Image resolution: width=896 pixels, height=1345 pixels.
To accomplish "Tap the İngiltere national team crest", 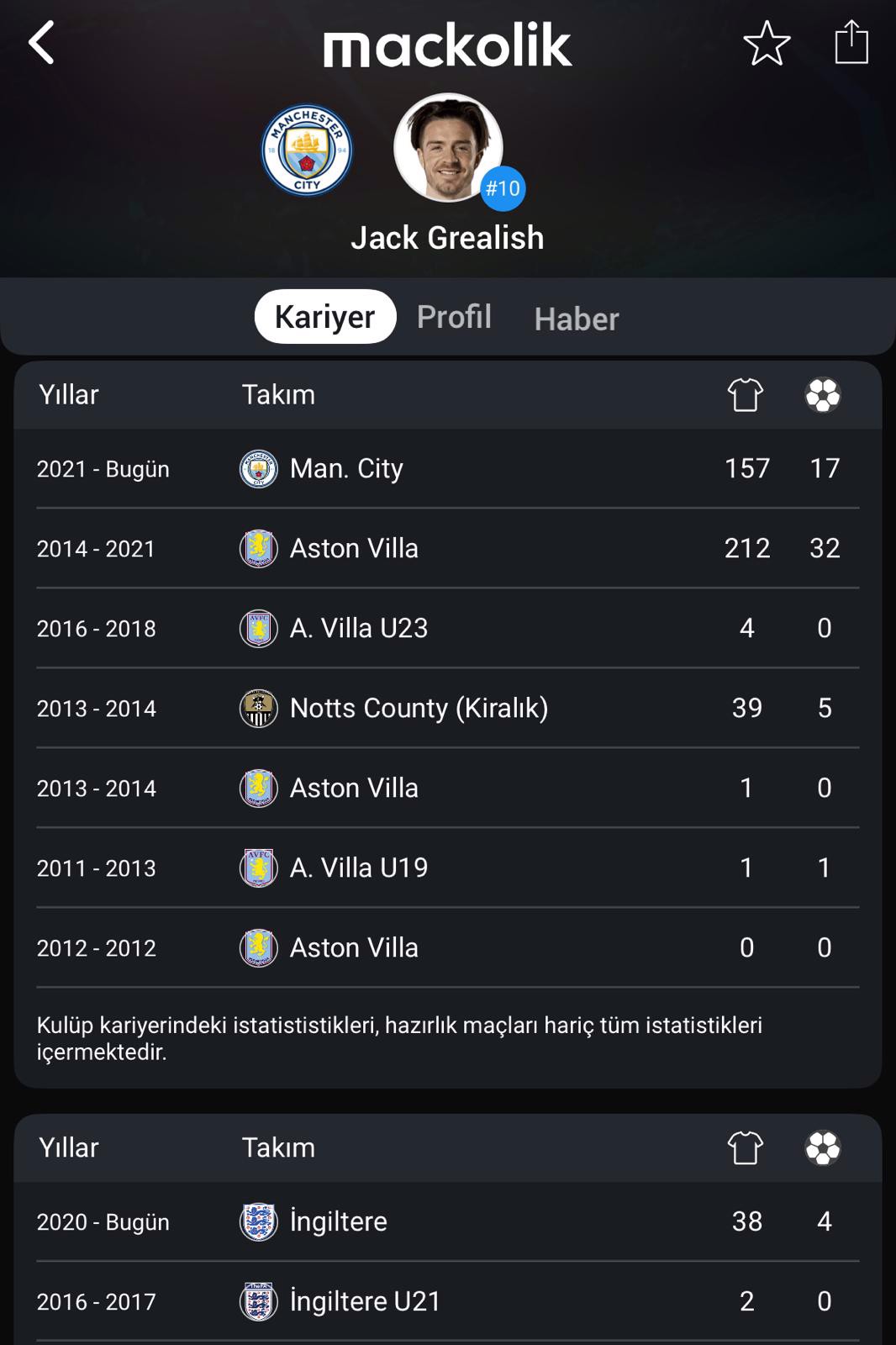I will coord(259,1221).
